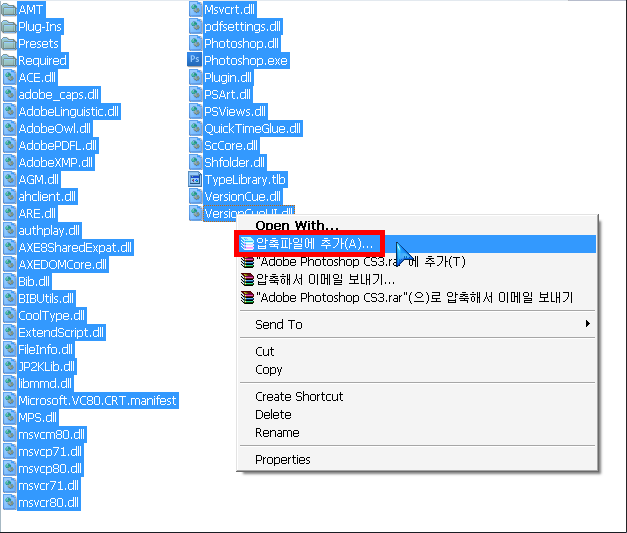Click the VersionCue.dll file icon
Viewport: 627px width, 533px height.
coord(195,196)
